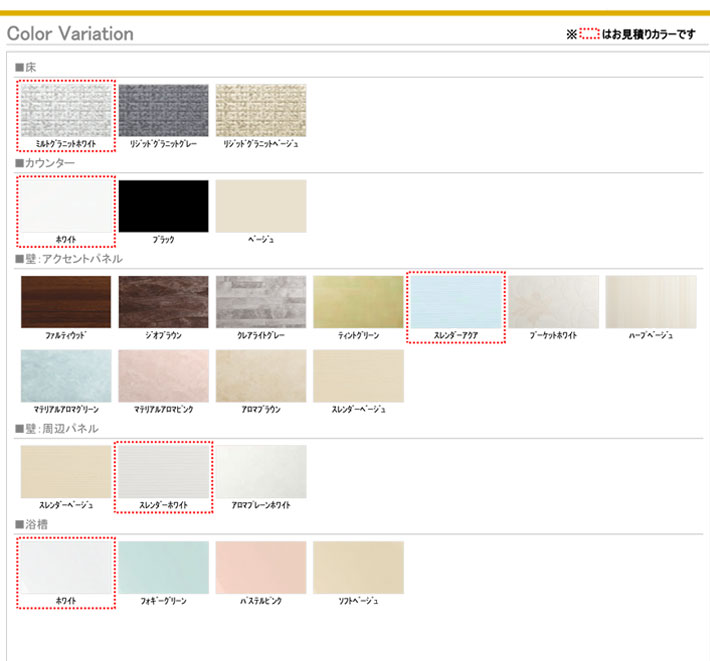Viewport: 710px width, 661px height.
Task: Choose the bouquet white floral accent panel
Action: click(x=553, y=302)
